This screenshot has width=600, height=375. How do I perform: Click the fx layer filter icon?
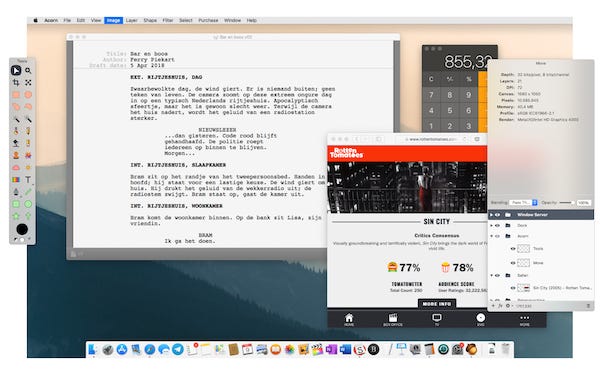[500, 306]
